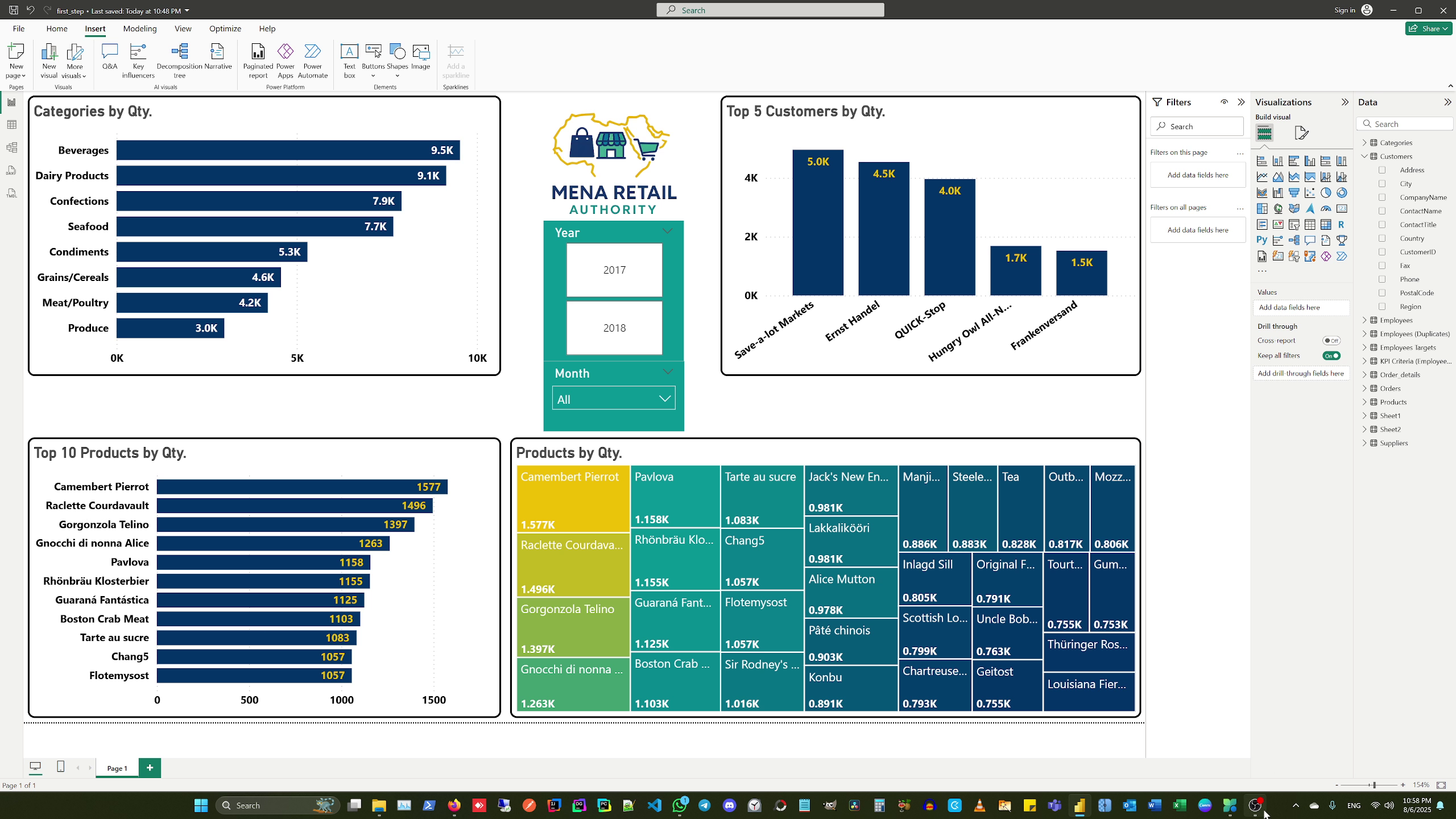Viewport: 1456px width, 819px height.
Task: Select the donut chart visual icon
Action: point(1342,193)
